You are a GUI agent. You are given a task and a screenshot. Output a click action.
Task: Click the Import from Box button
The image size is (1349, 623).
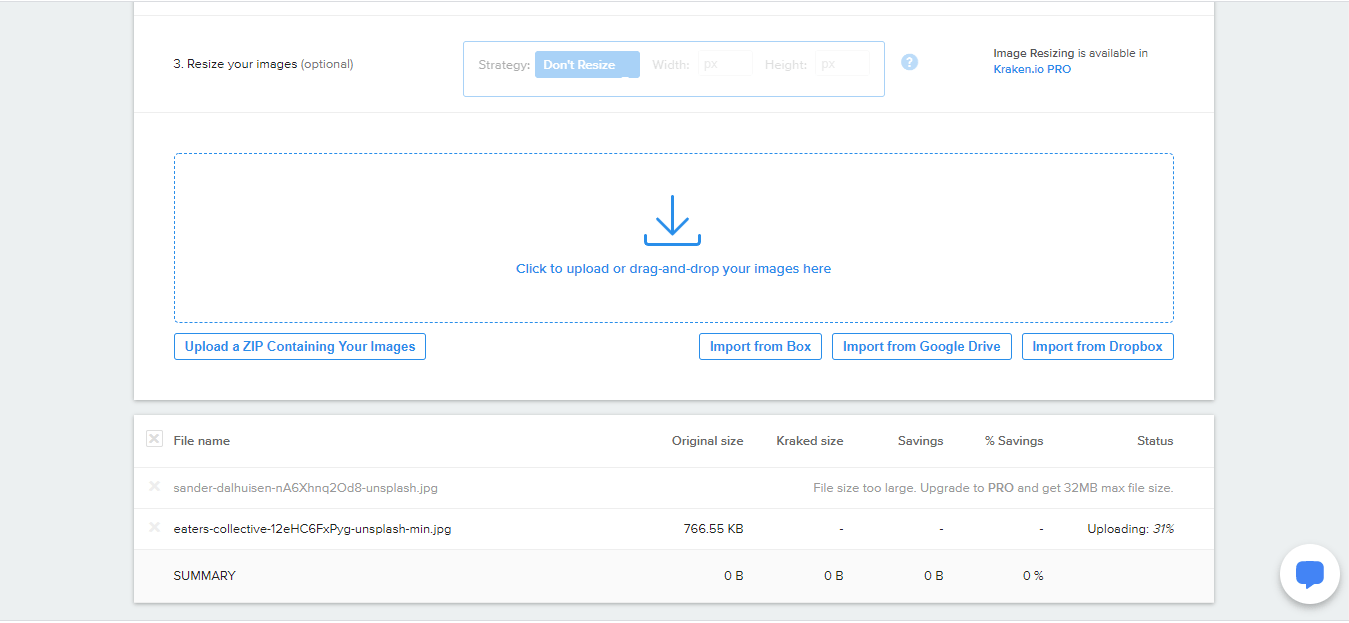pos(760,347)
